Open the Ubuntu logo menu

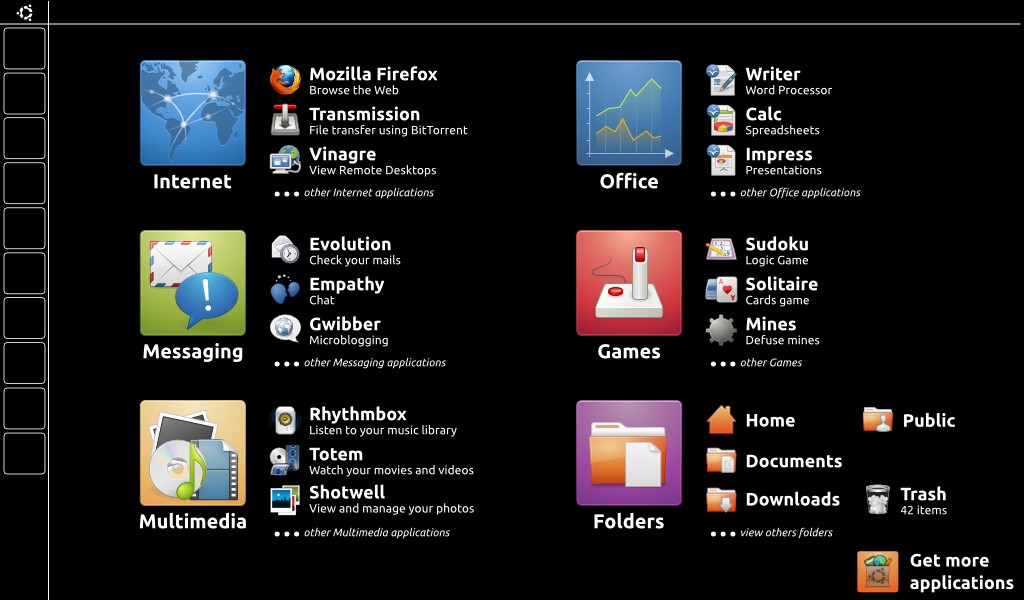[25, 12]
